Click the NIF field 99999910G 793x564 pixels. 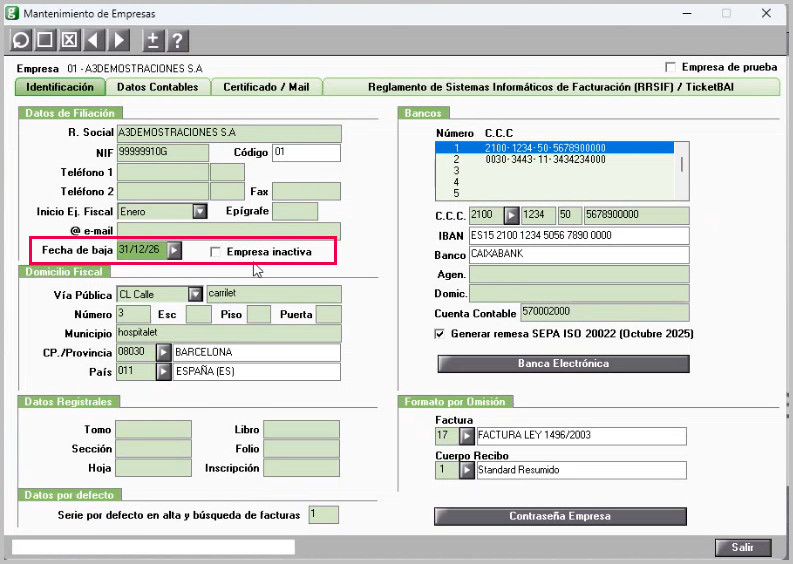point(163,153)
